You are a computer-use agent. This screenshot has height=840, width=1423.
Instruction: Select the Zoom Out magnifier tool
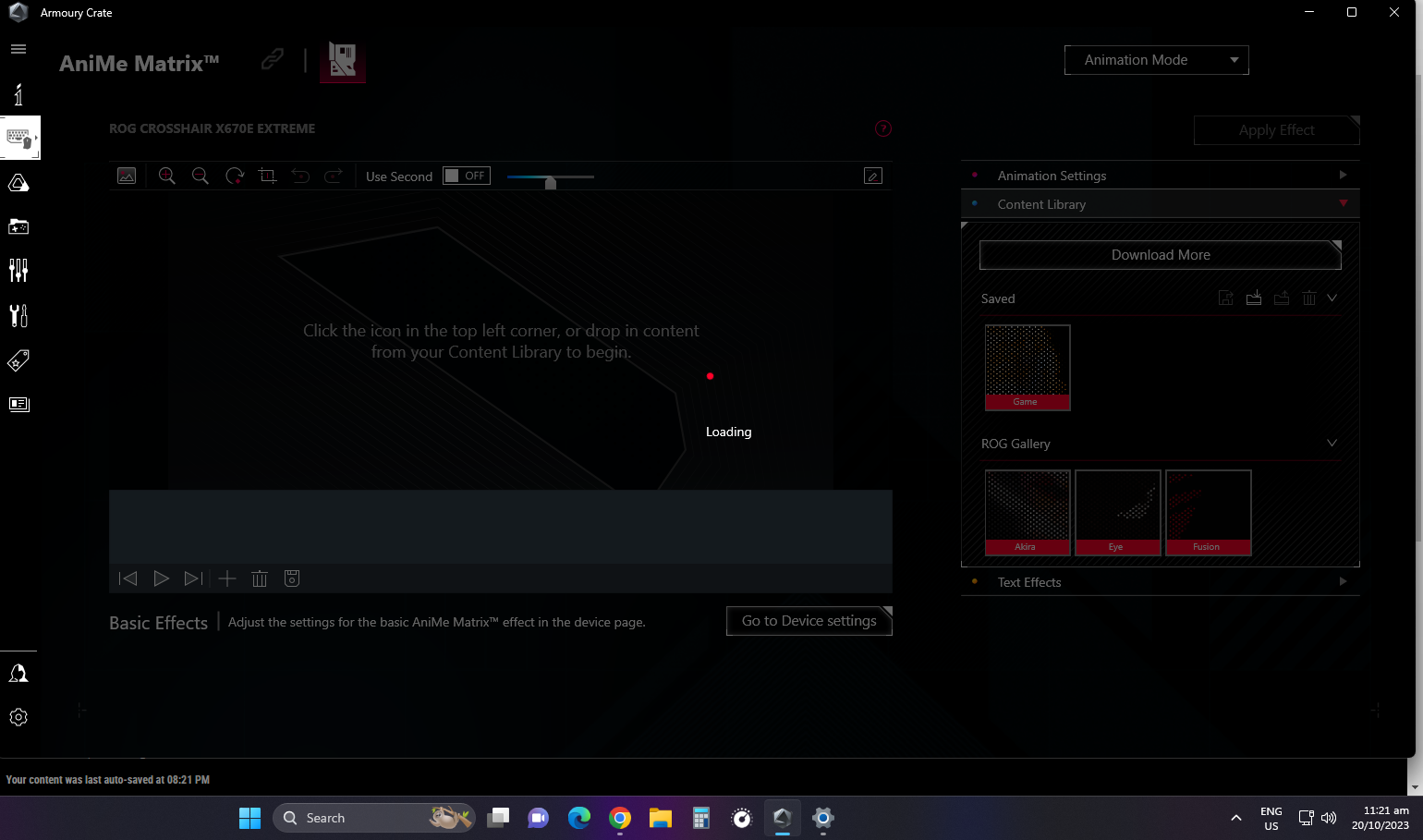click(201, 176)
